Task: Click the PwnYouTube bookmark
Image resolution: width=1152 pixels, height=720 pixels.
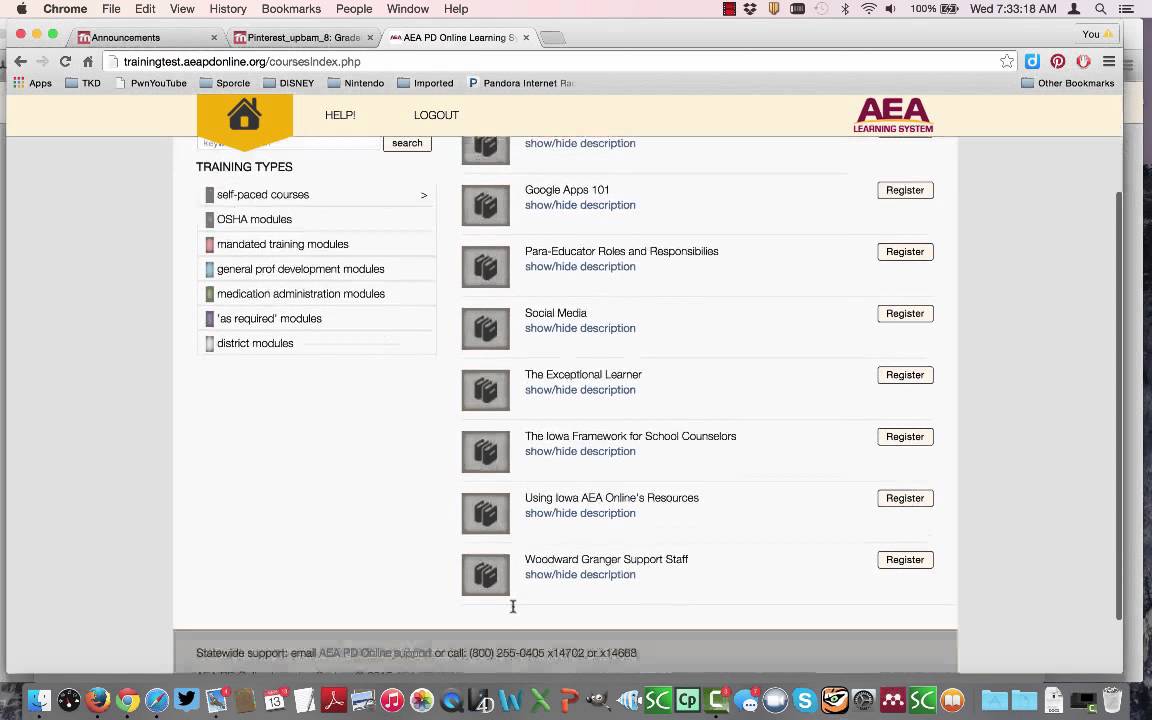Action: click(151, 83)
